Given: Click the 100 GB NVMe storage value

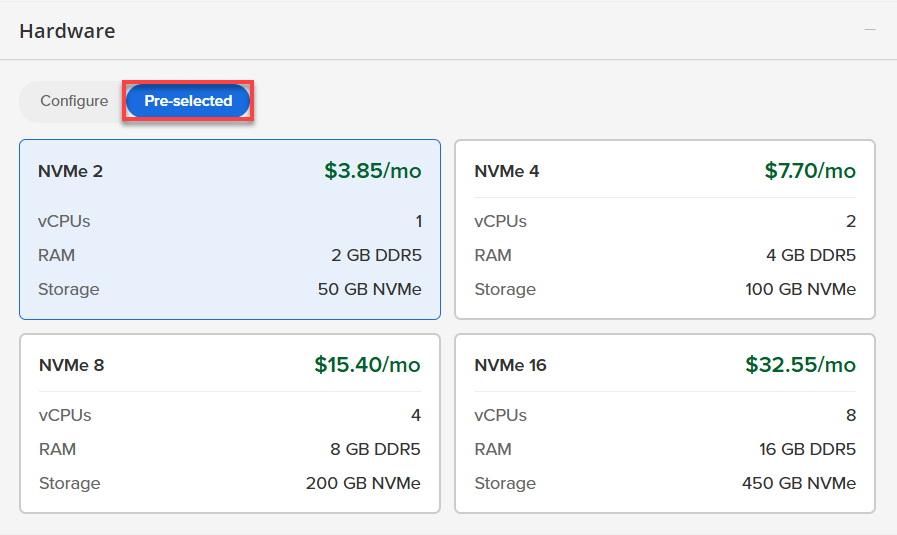Looking at the screenshot, I should pos(801,289).
